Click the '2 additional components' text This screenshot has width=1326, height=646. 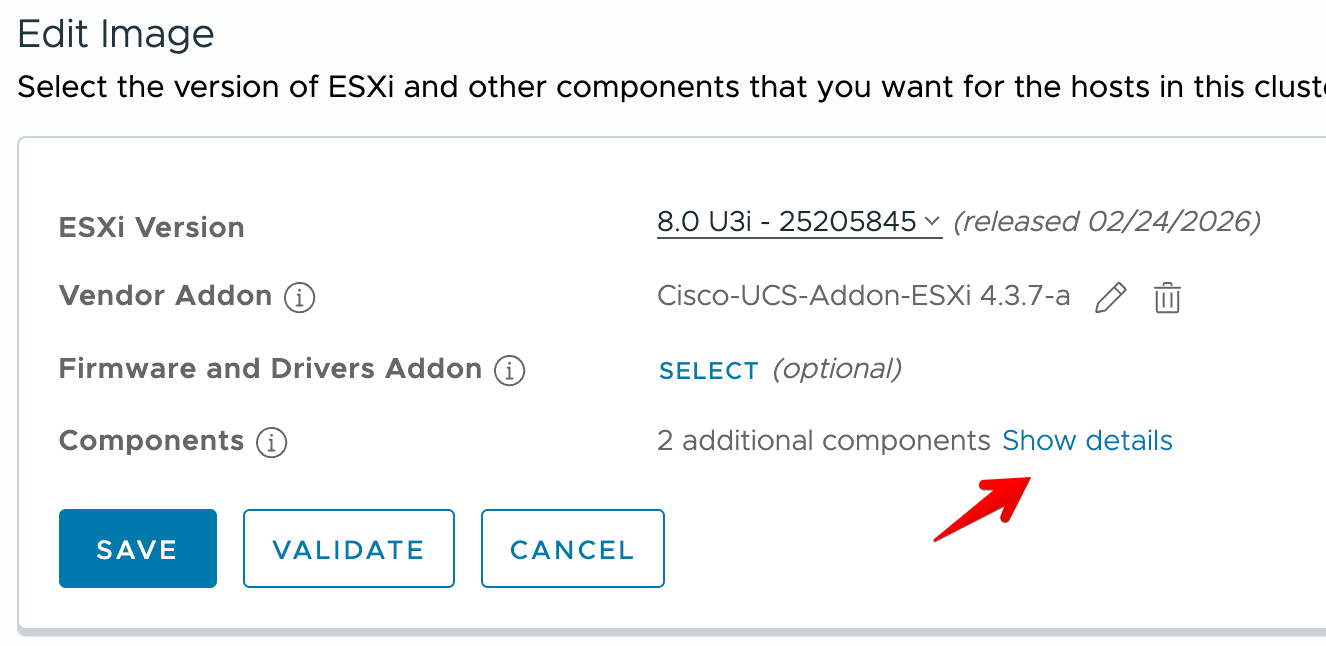(x=823, y=441)
